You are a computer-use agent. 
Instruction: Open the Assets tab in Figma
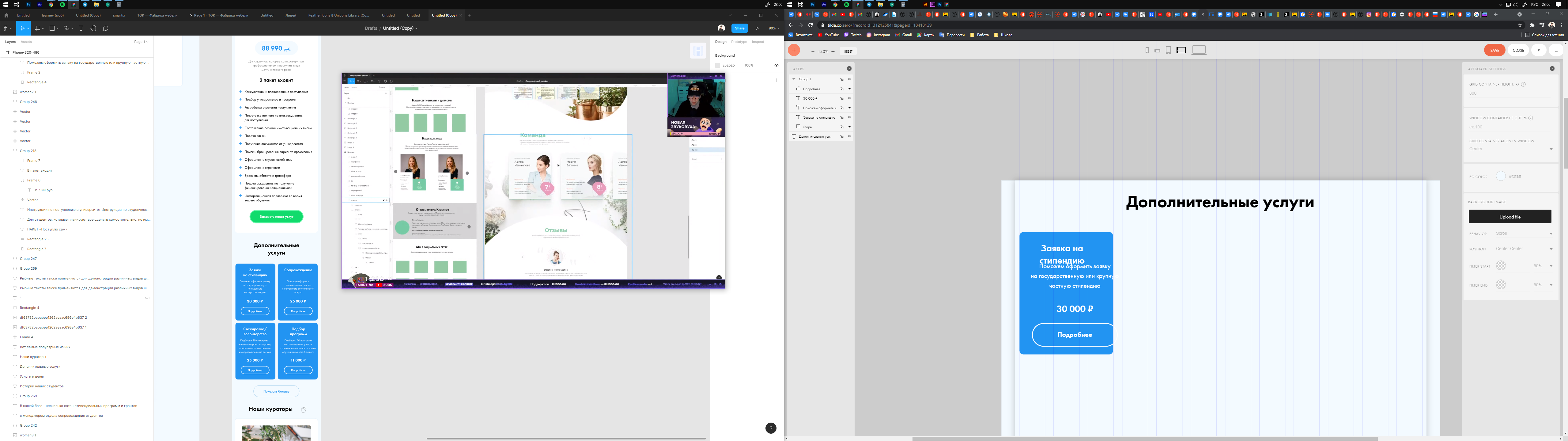pos(26,42)
